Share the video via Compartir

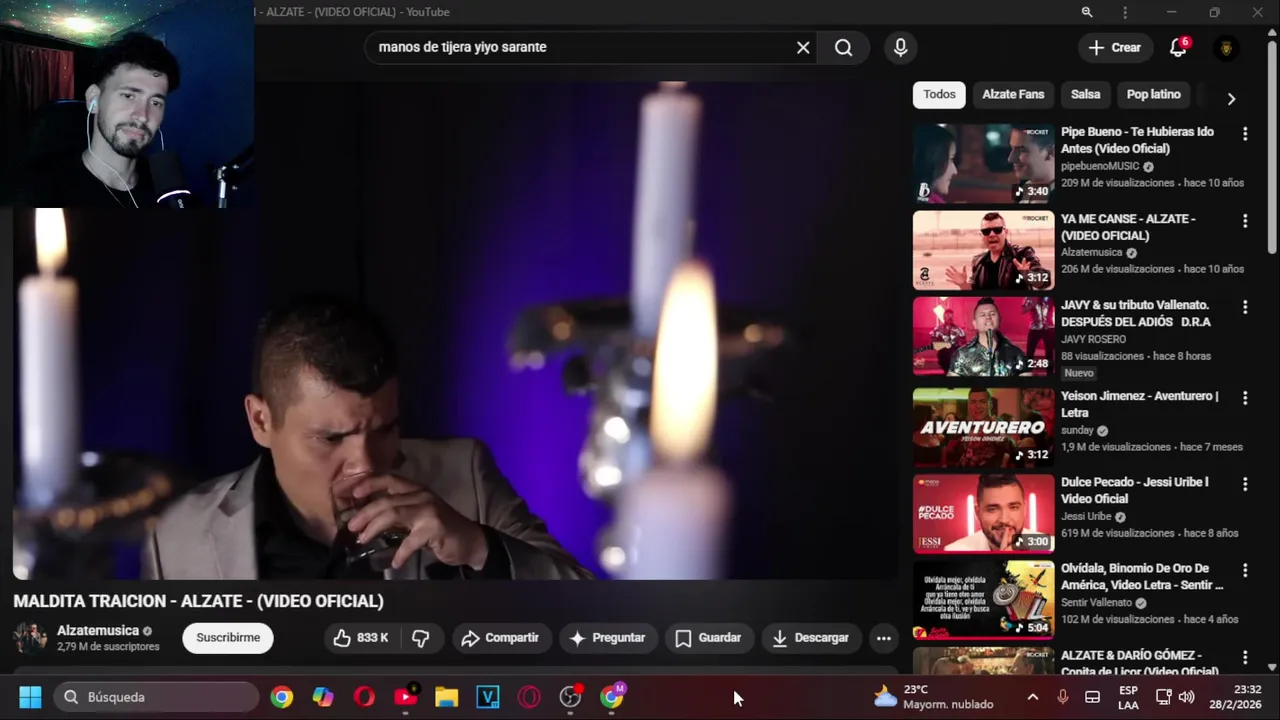500,638
